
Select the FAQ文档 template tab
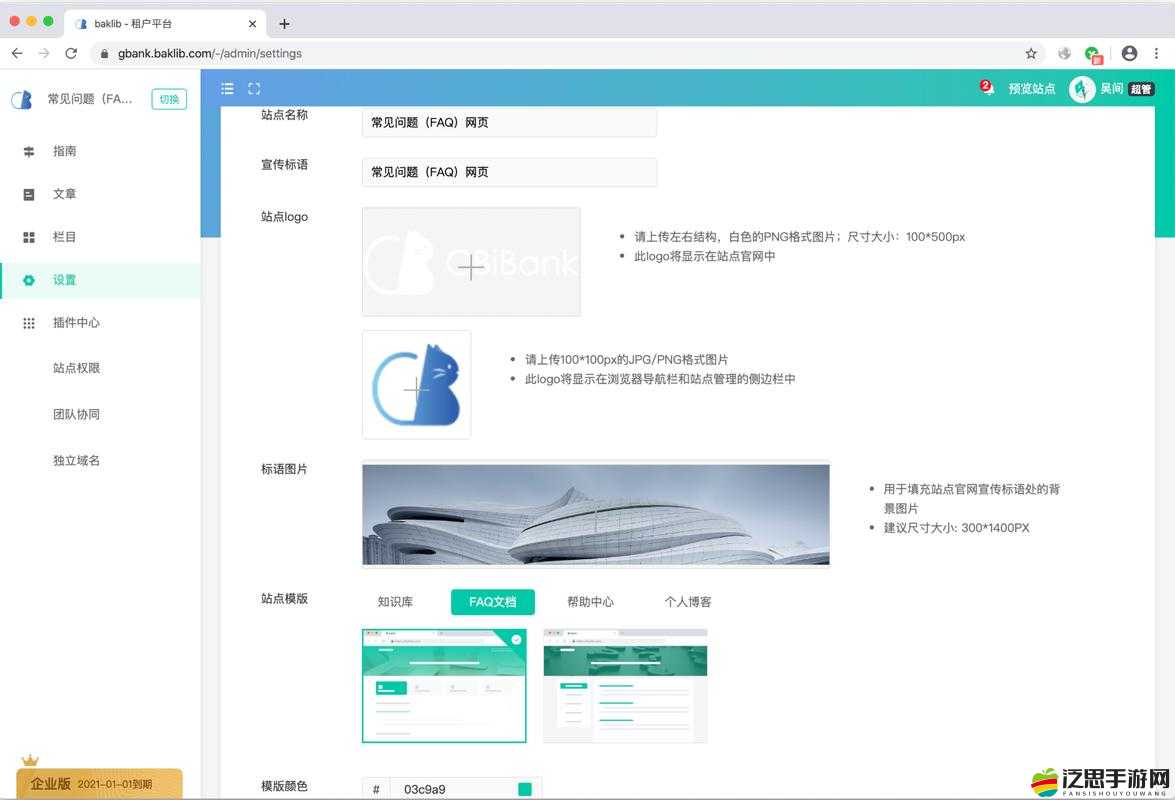tap(491, 602)
